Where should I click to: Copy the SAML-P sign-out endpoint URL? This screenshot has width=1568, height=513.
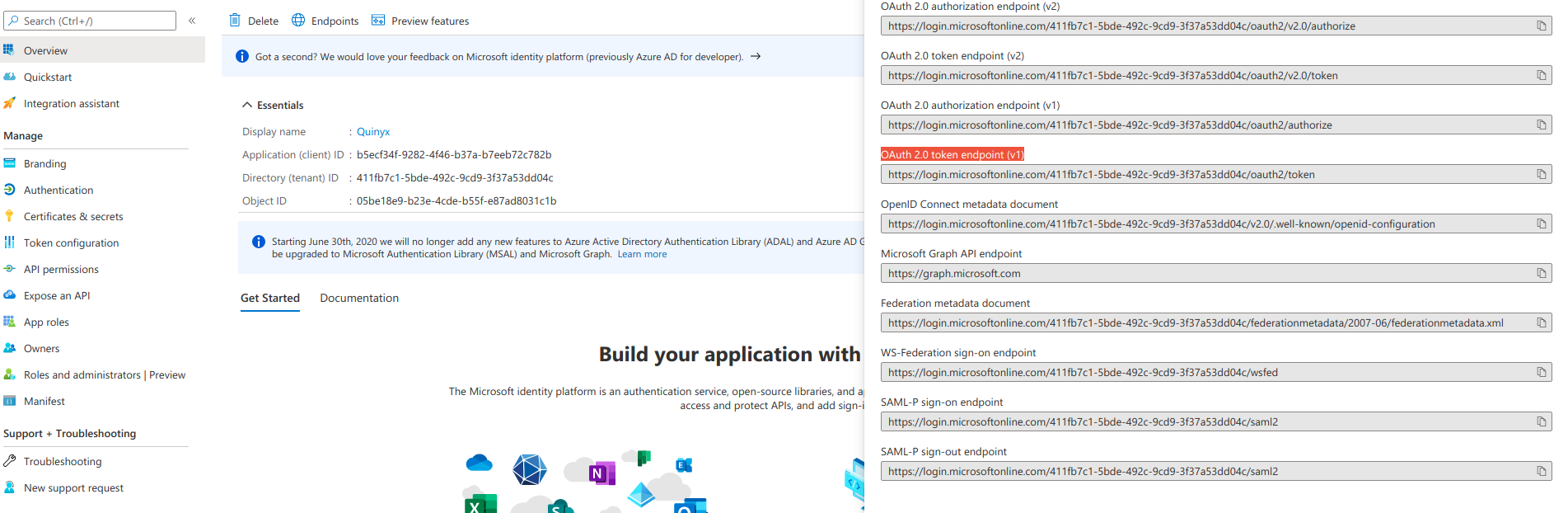pyautogui.click(x=1541, y=472)
